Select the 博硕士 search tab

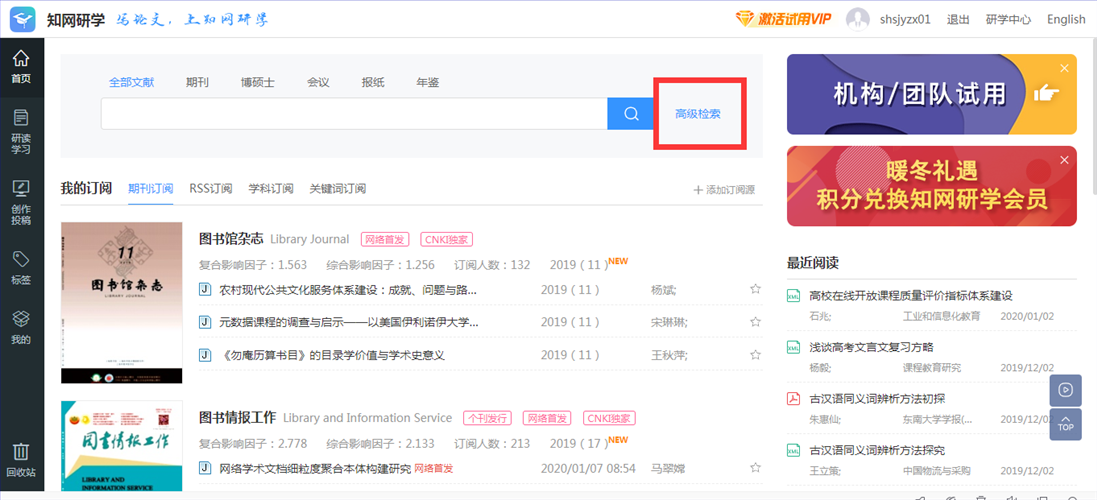click(x=258, y=83)
